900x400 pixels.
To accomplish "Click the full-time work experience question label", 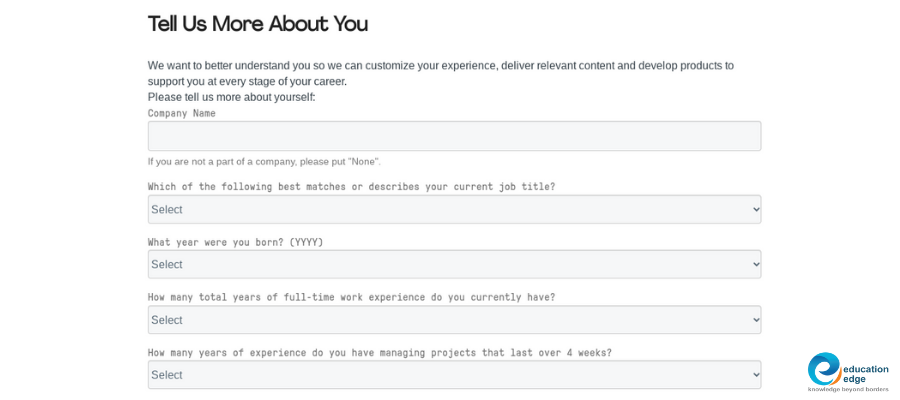I will coord(351,297).
